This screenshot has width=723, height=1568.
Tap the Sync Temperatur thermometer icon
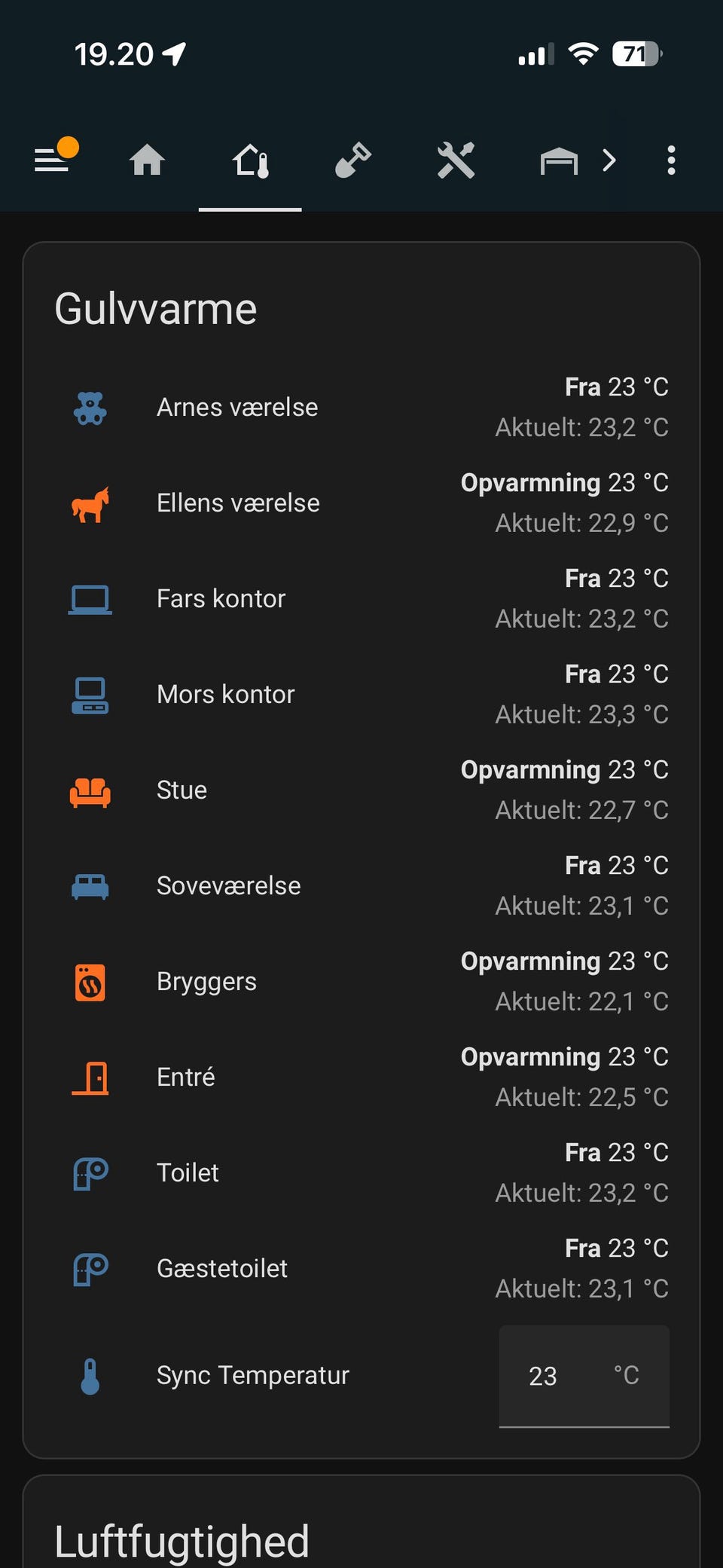click(x=90, y=1376)
